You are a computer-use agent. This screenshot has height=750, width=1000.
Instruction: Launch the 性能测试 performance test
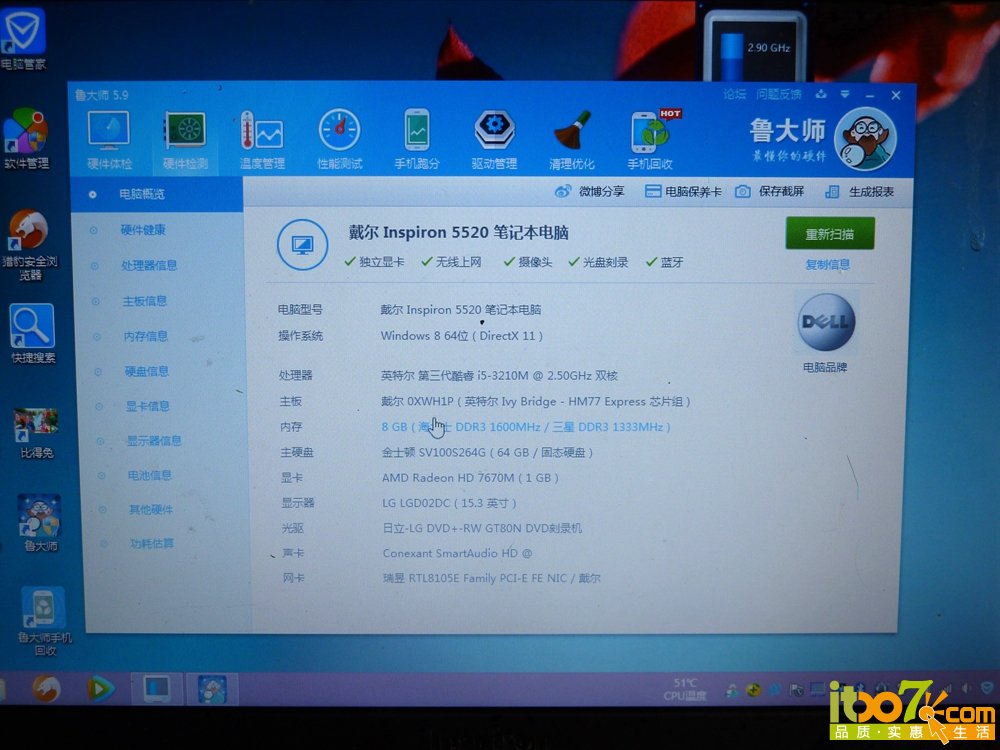click(339, 140)
